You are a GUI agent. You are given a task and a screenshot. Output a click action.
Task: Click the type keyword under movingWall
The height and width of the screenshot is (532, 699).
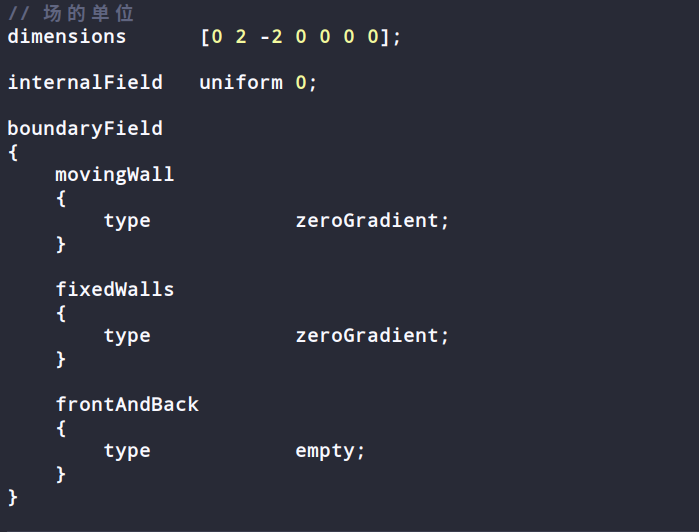(127, 221)
